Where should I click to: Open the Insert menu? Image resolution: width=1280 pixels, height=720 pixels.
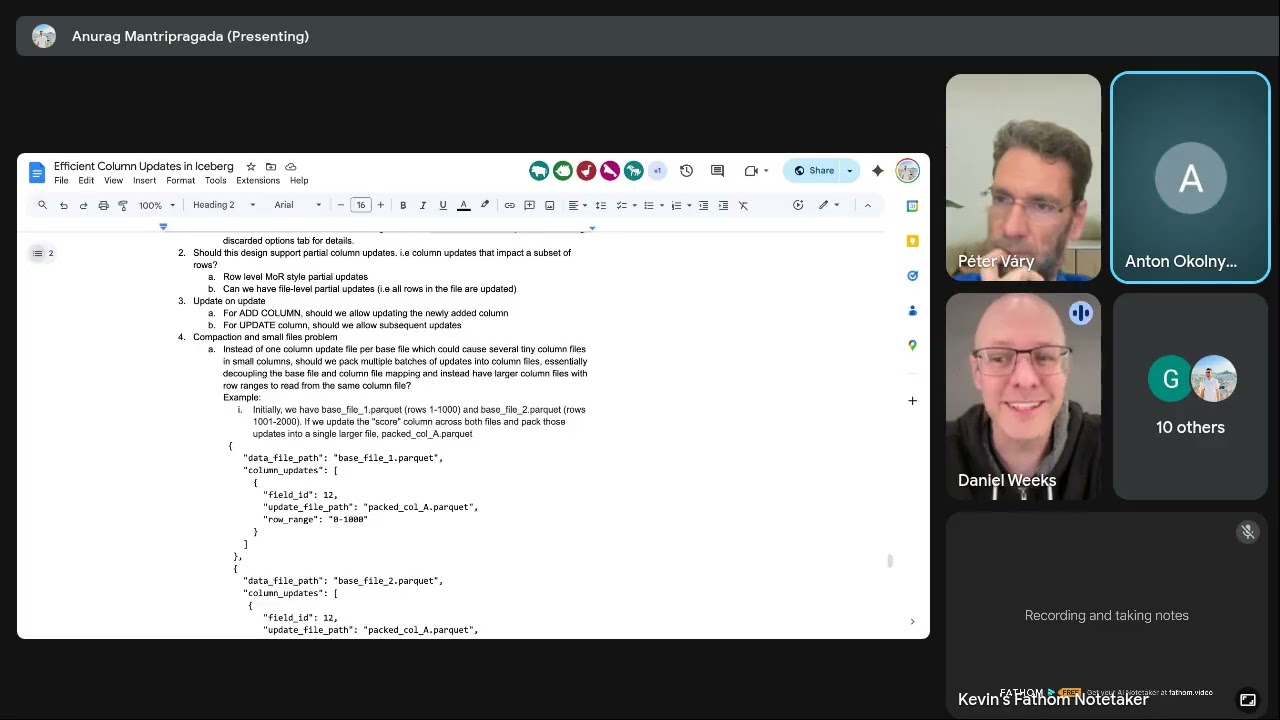coord(144,181)
